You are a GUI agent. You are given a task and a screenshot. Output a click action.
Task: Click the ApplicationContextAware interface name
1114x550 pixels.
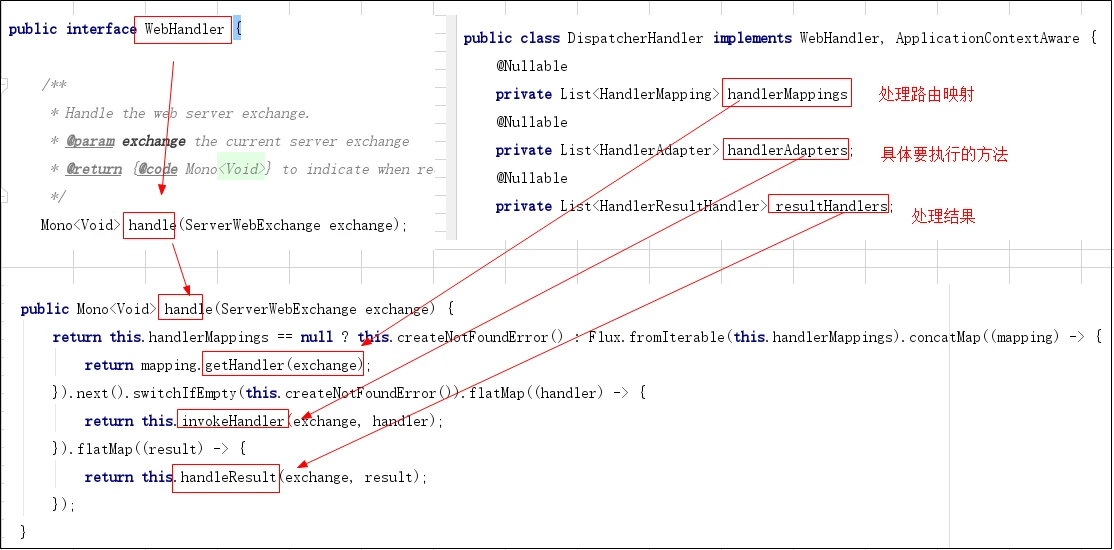point(988,38)
